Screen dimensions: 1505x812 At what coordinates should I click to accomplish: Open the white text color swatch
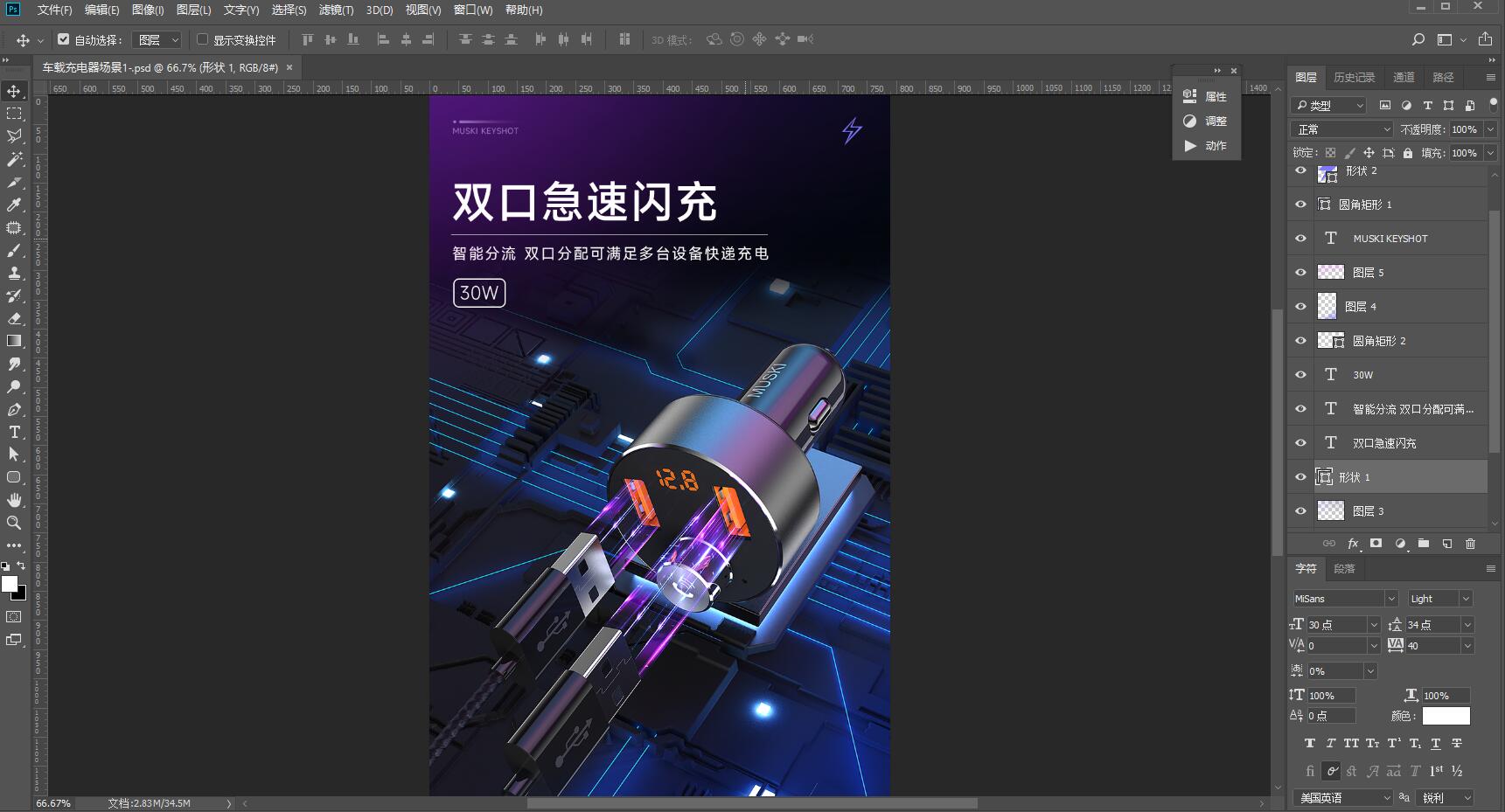tap(1446, 717)
